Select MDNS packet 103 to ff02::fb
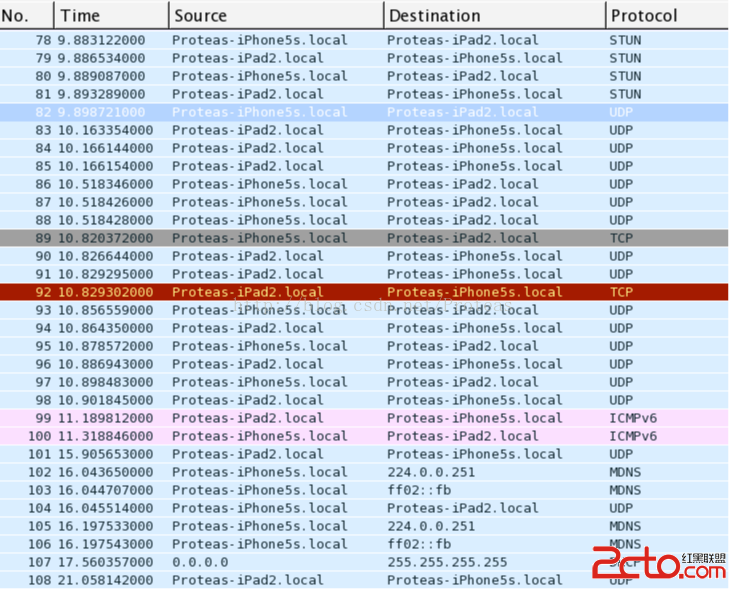 tap(364, 490)
